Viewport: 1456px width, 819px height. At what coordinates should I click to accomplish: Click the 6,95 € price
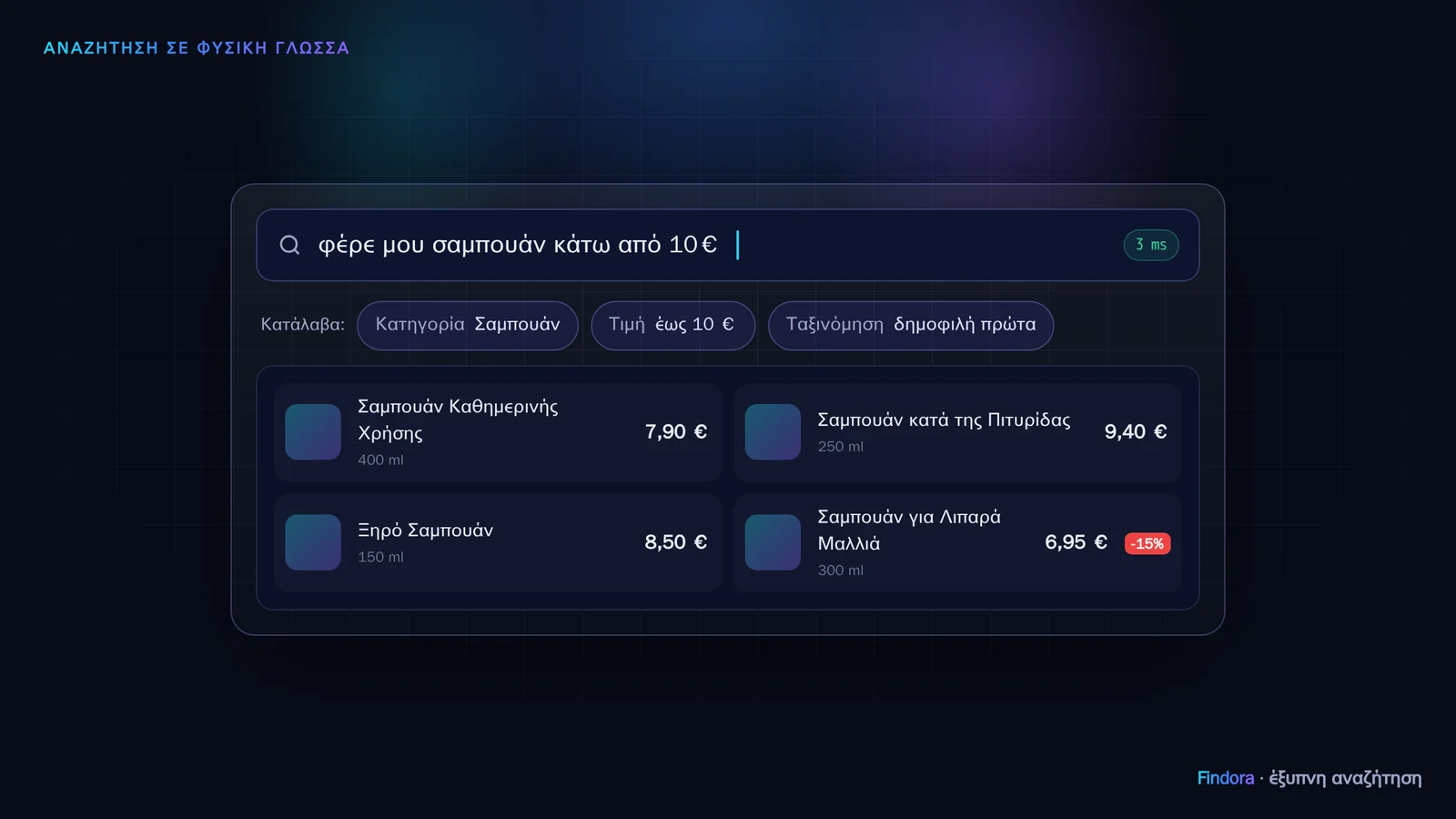(x=1076, y=542)
